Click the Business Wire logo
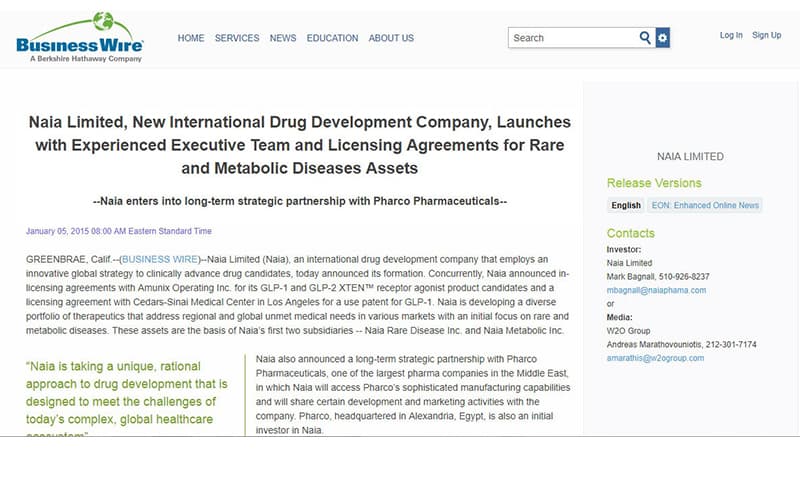800x500 pixels. (x=80, y=37)
